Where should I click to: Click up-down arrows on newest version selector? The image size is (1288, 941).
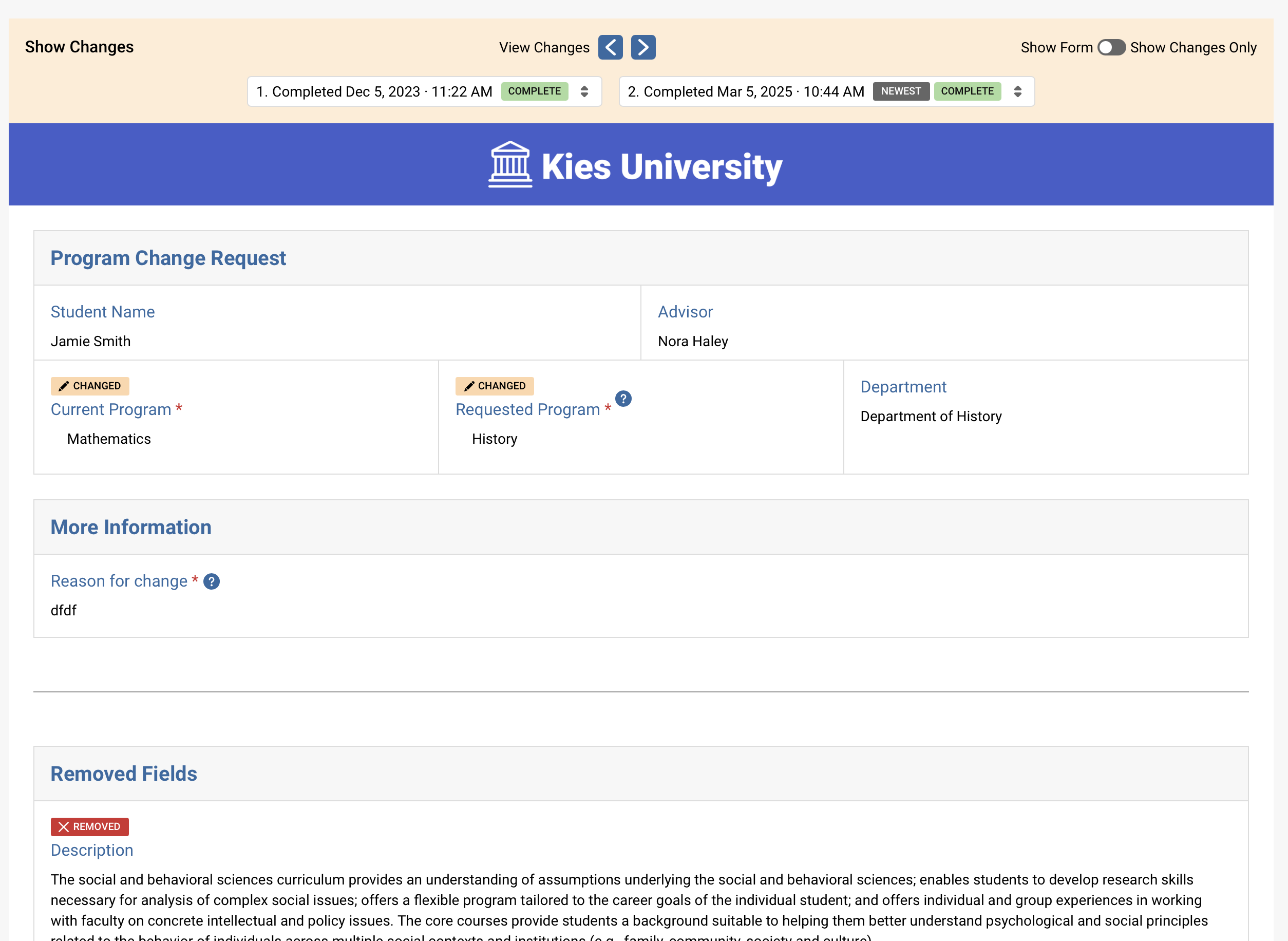(1017, 92)
